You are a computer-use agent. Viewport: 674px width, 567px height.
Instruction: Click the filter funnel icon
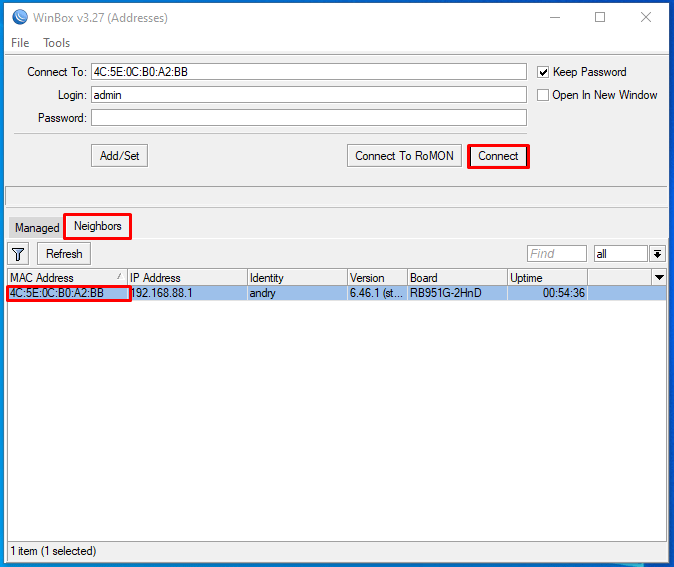point(18,254)
